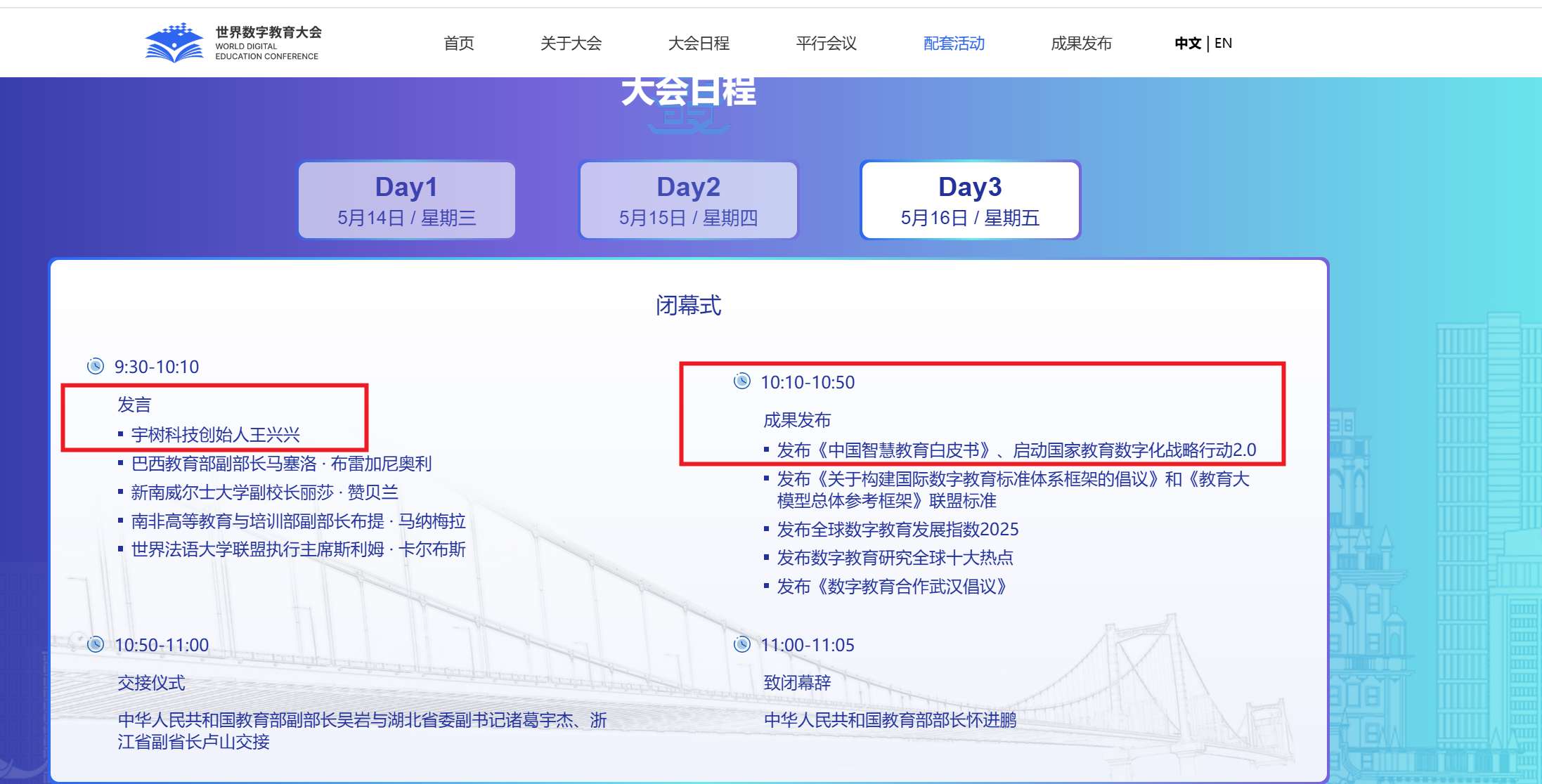
Task: Select the Day3 5月16日 tab
Action: (x=970, y=201)
